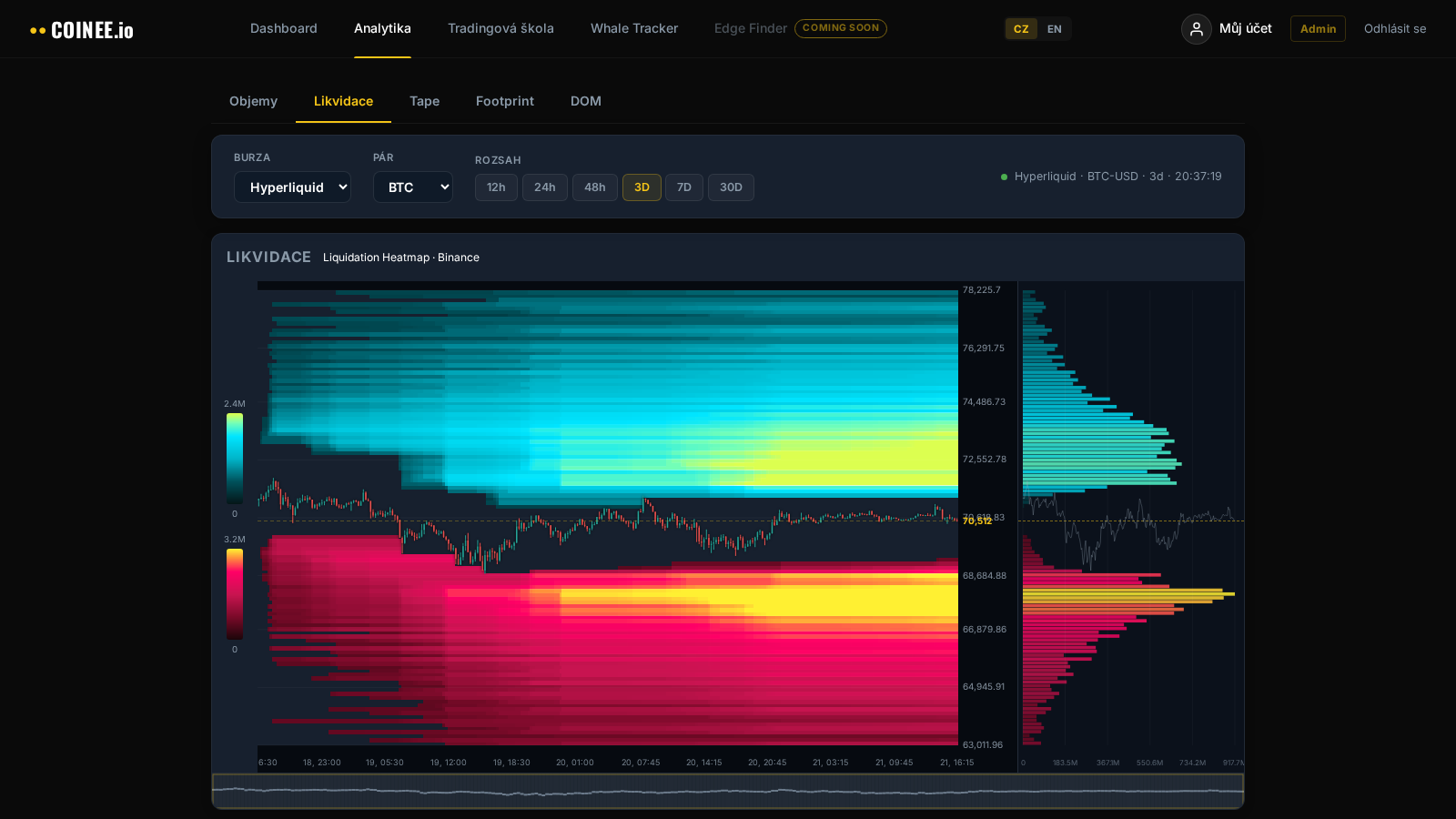This screenshot has width=1456, height=819.
Task: Select the 24h range button
Action: tap(544, 187)
